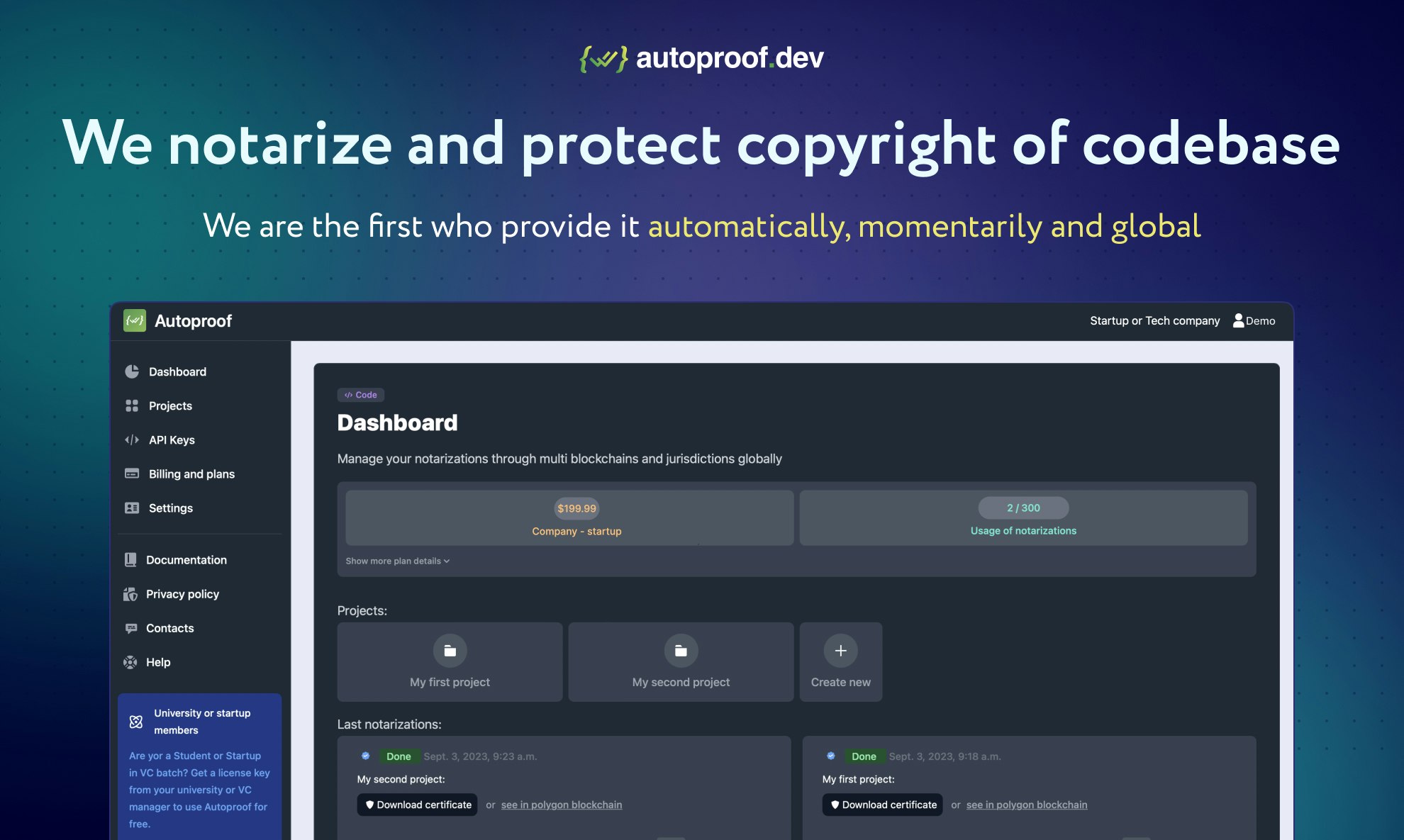
Task: Click the autoproof.dev logo at top
Action: (702, 58)
